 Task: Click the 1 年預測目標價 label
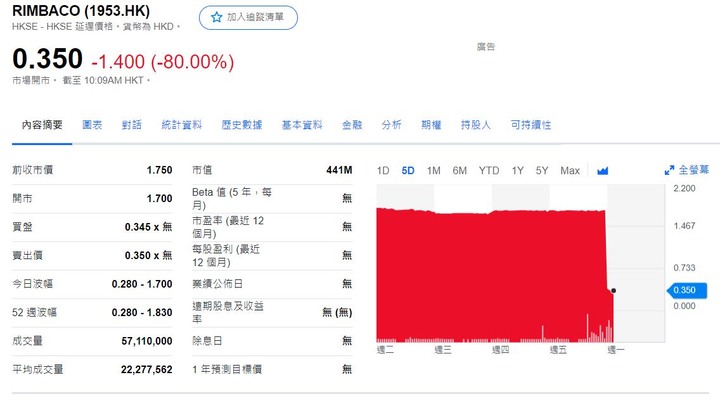(227, 369)
